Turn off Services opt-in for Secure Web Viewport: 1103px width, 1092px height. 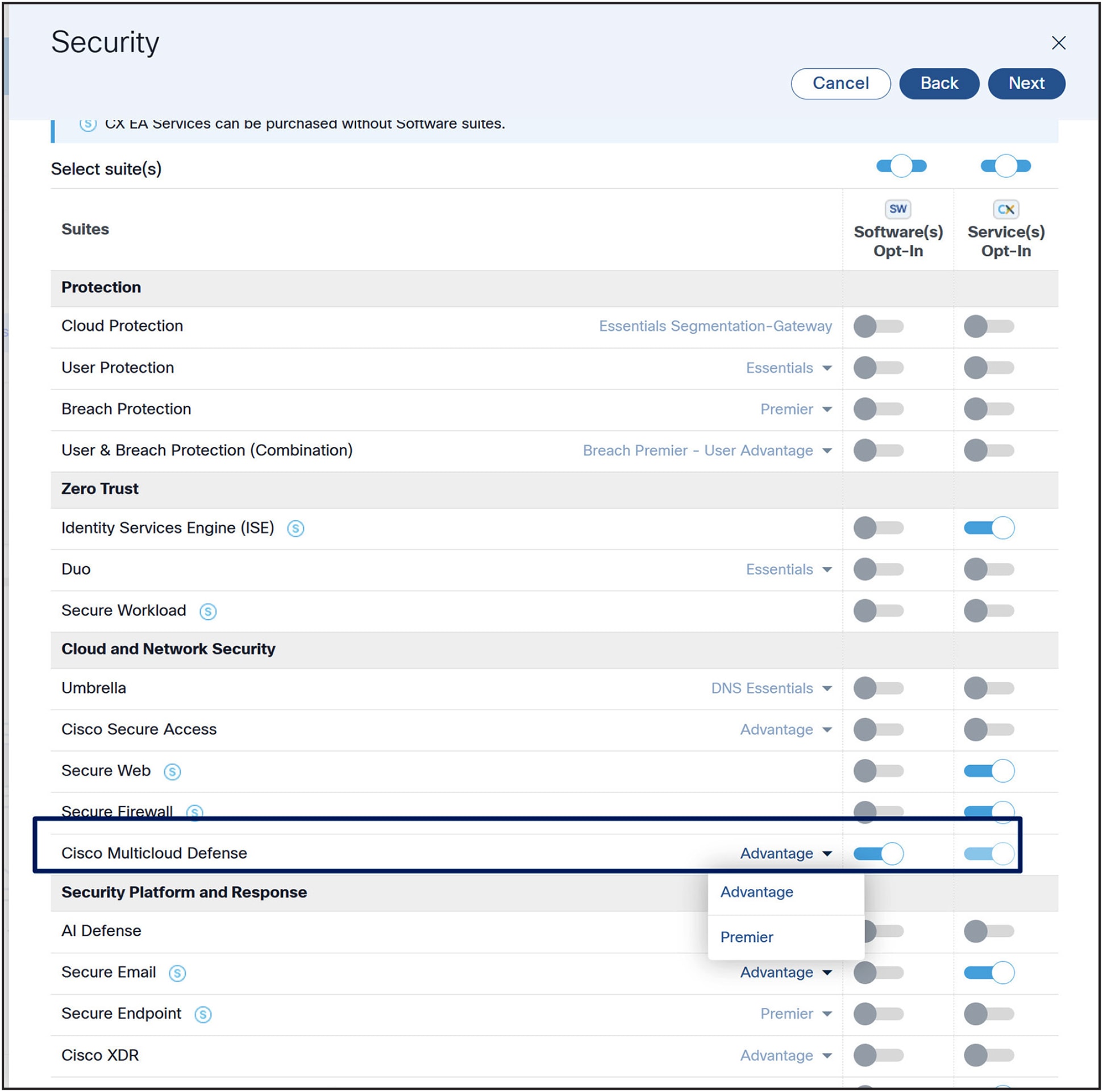click(x=989, y=771)
